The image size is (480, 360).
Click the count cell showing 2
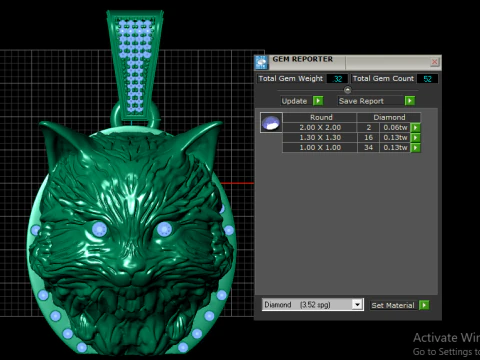click(368, 128)
